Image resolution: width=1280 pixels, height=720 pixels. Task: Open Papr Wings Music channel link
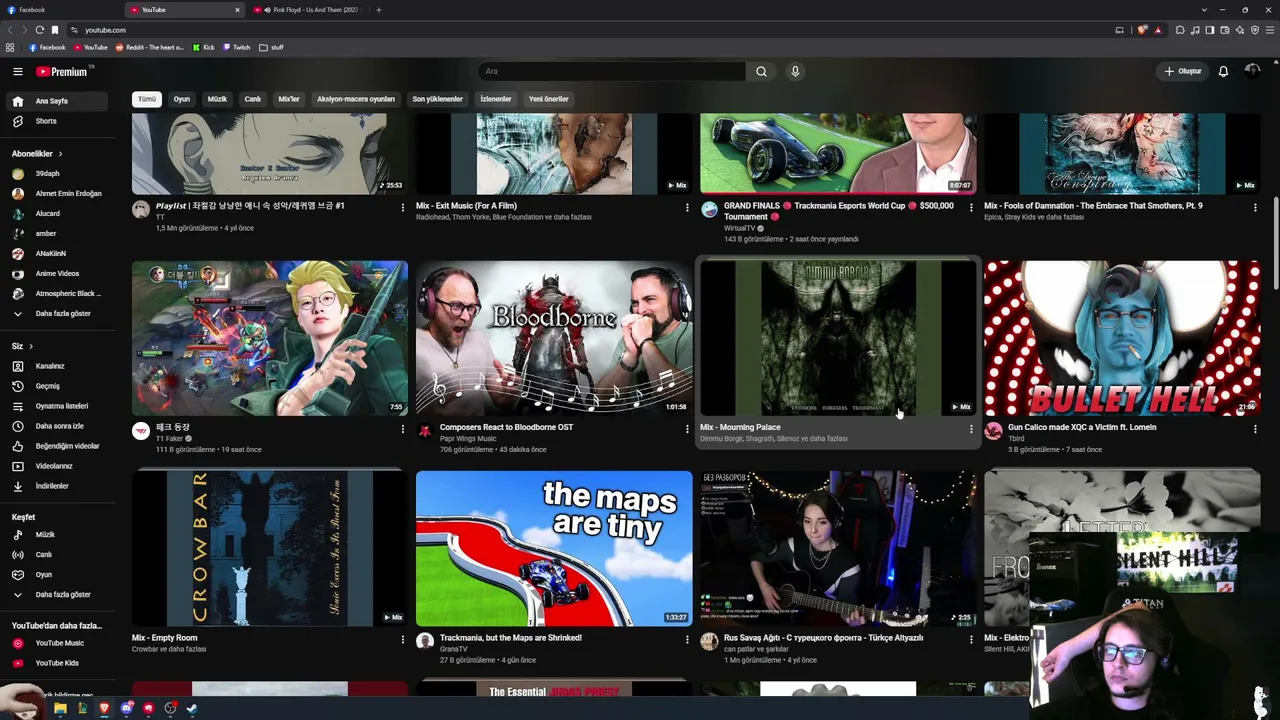tap(468, 439)
